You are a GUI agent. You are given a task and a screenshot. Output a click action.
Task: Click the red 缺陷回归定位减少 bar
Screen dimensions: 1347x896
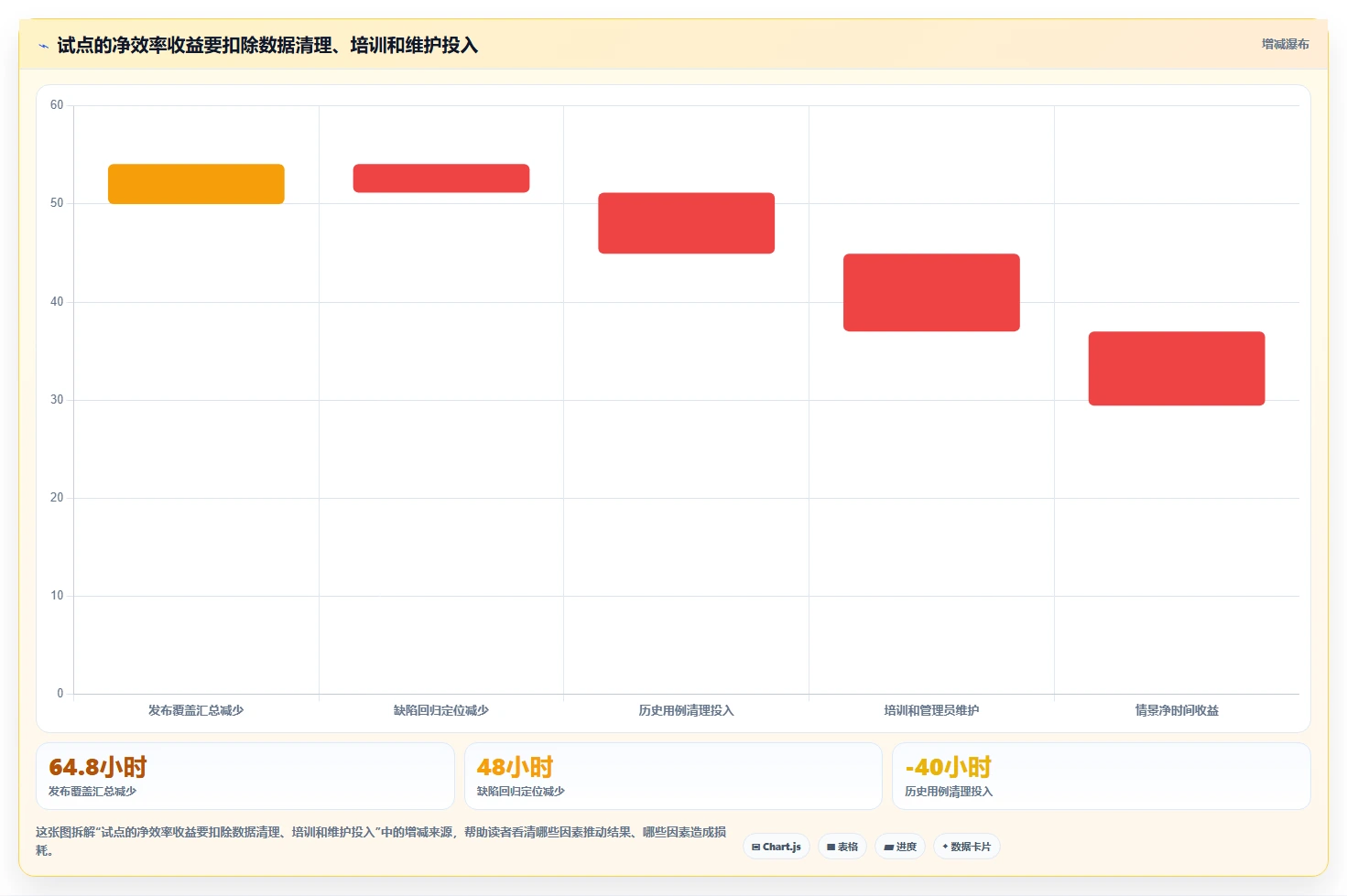[441, 178]
